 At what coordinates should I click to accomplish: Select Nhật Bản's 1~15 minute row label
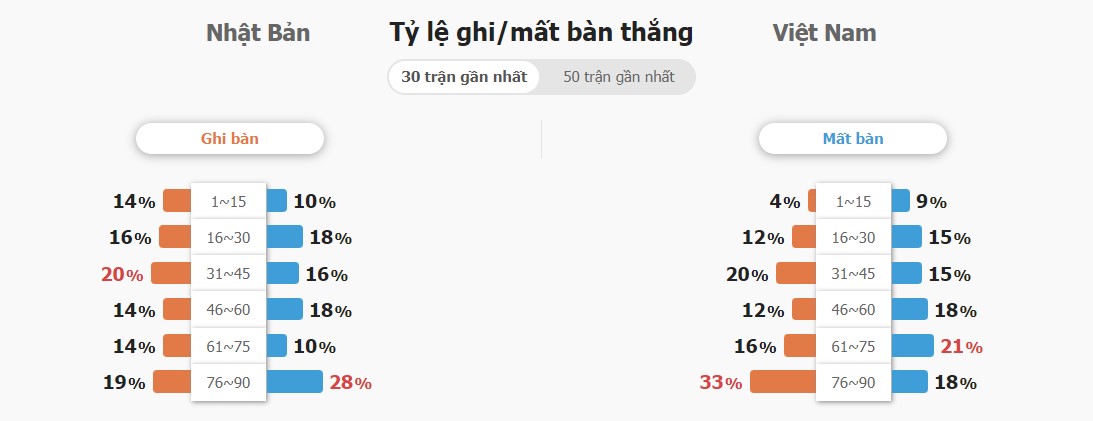(229, 201)
